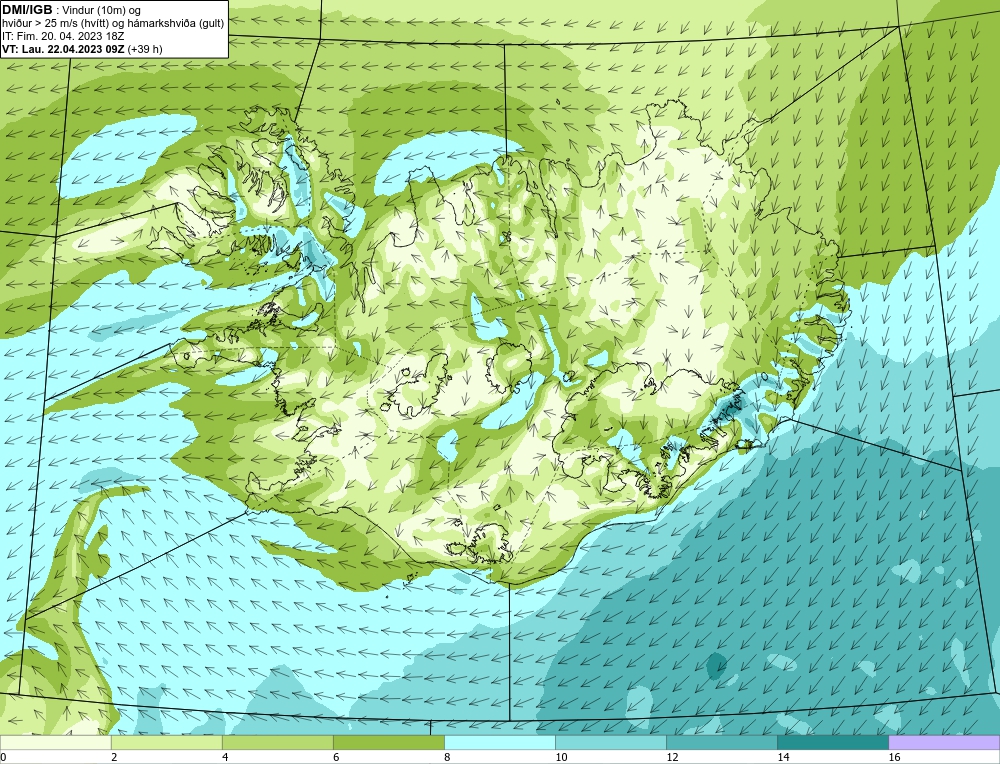Click the legend scale label '14'

coord(783,757)
